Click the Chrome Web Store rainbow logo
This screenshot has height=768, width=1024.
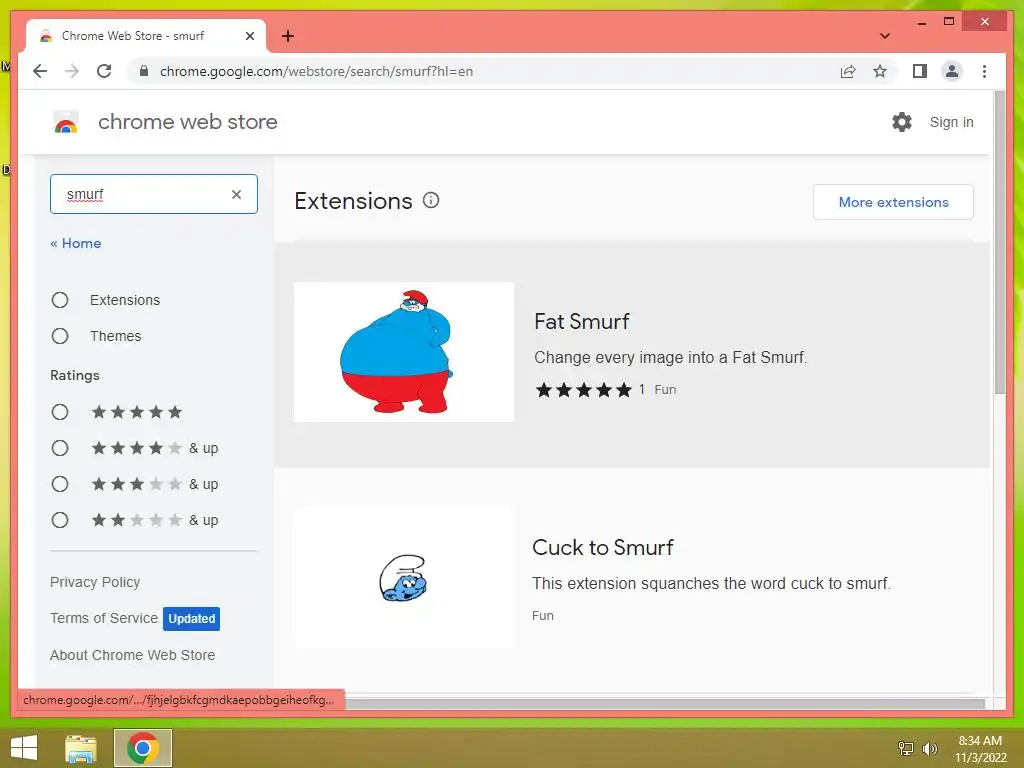click(65, 122)
